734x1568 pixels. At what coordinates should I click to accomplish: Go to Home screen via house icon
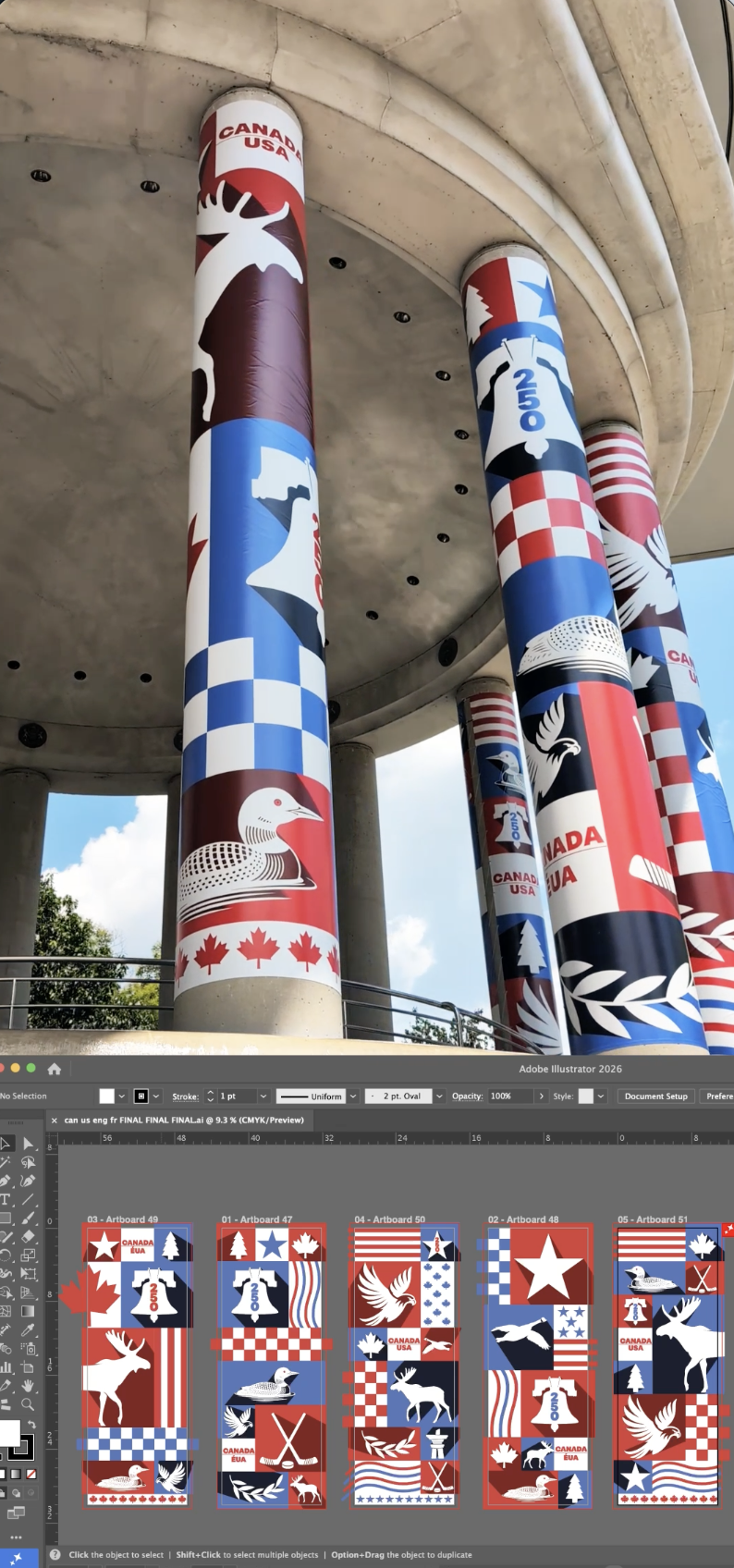(55, 1069)
